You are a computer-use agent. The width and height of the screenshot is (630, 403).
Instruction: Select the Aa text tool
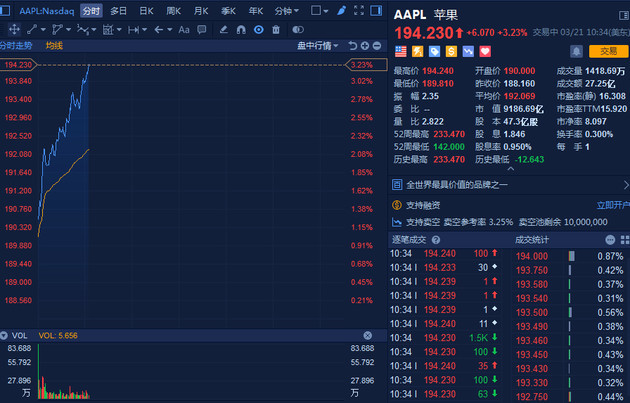[184, 29]
